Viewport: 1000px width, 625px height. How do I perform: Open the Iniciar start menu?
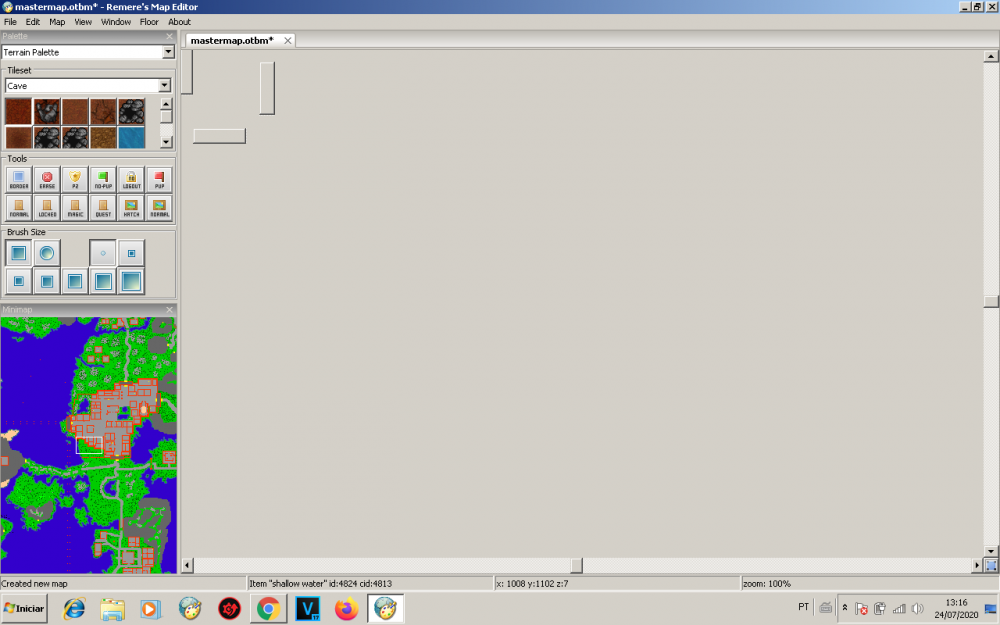click(x=25, y=608)
